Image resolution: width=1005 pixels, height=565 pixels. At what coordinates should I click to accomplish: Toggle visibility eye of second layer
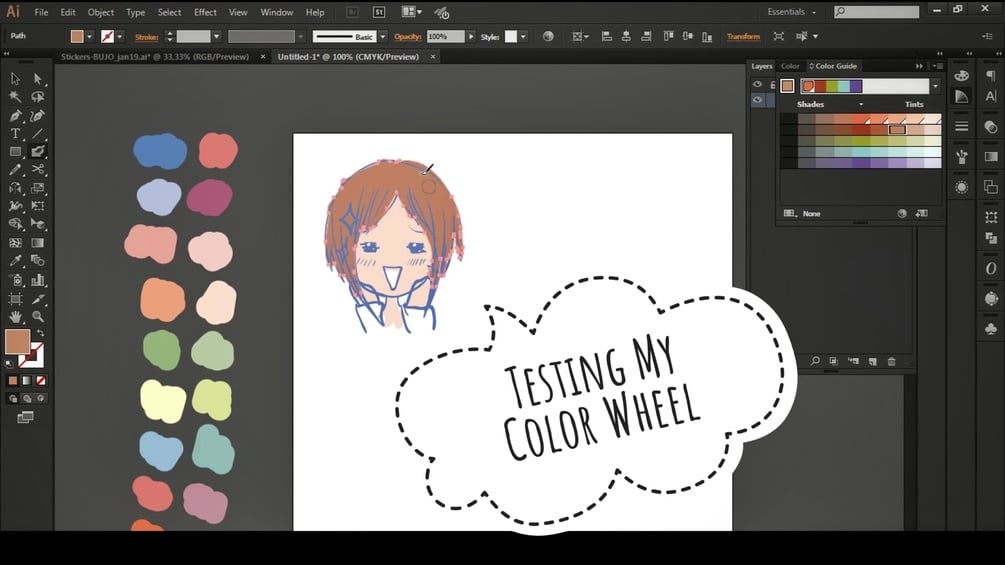pyautogui.click(x=757, y=100)
